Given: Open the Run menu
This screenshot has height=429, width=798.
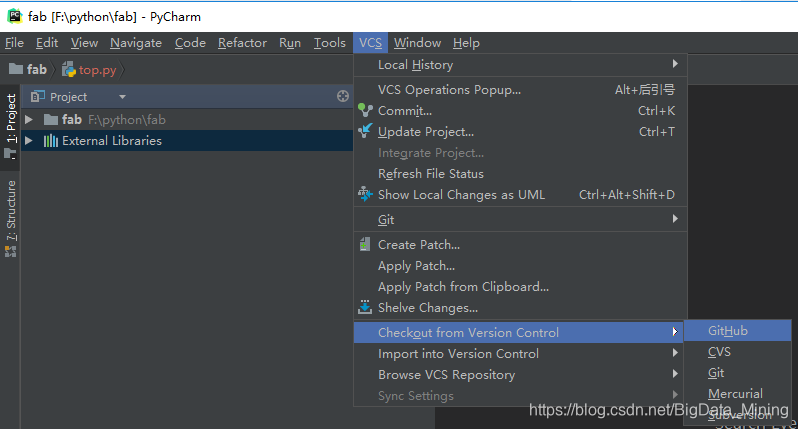Looking at the screenshot, I should [x=290, y=43].
